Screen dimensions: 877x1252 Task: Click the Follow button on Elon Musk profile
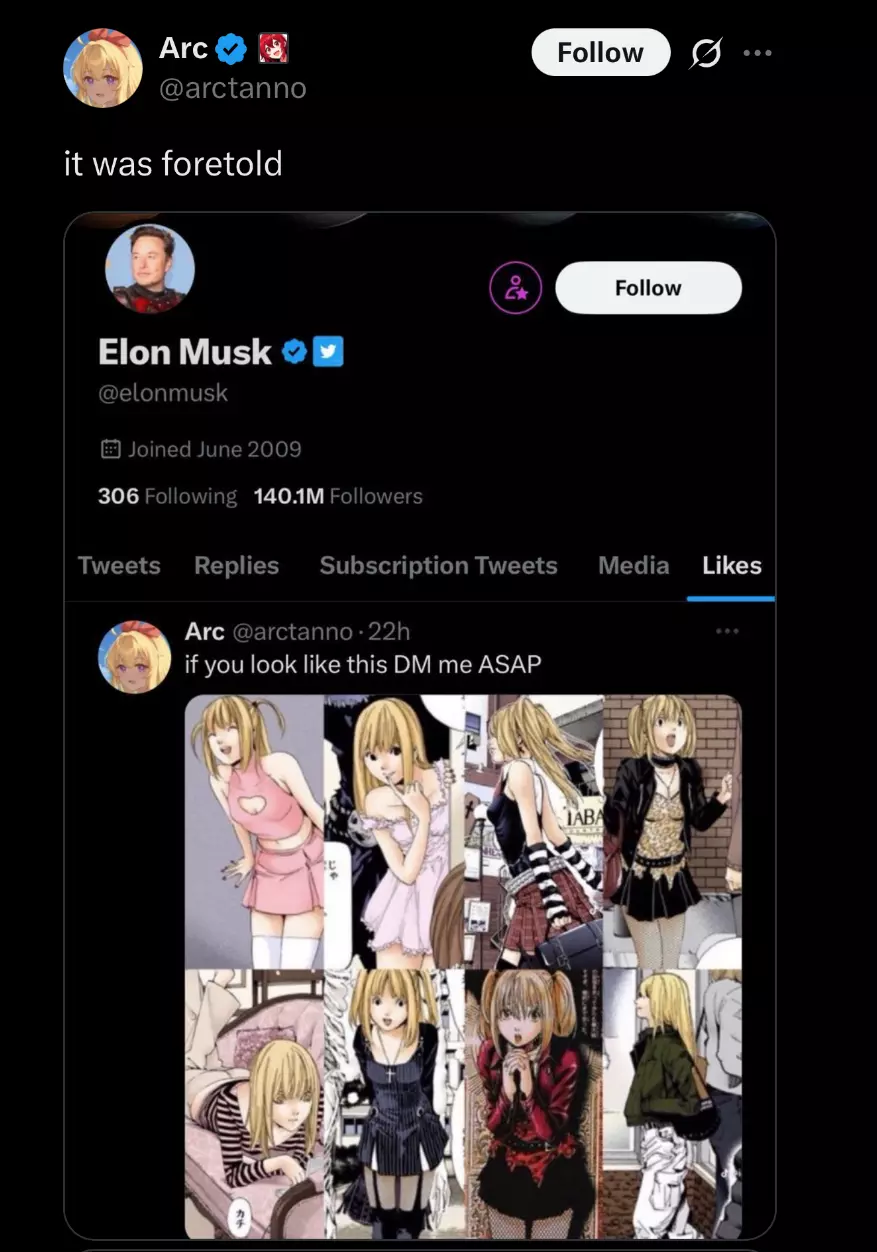tap(648, 288)
